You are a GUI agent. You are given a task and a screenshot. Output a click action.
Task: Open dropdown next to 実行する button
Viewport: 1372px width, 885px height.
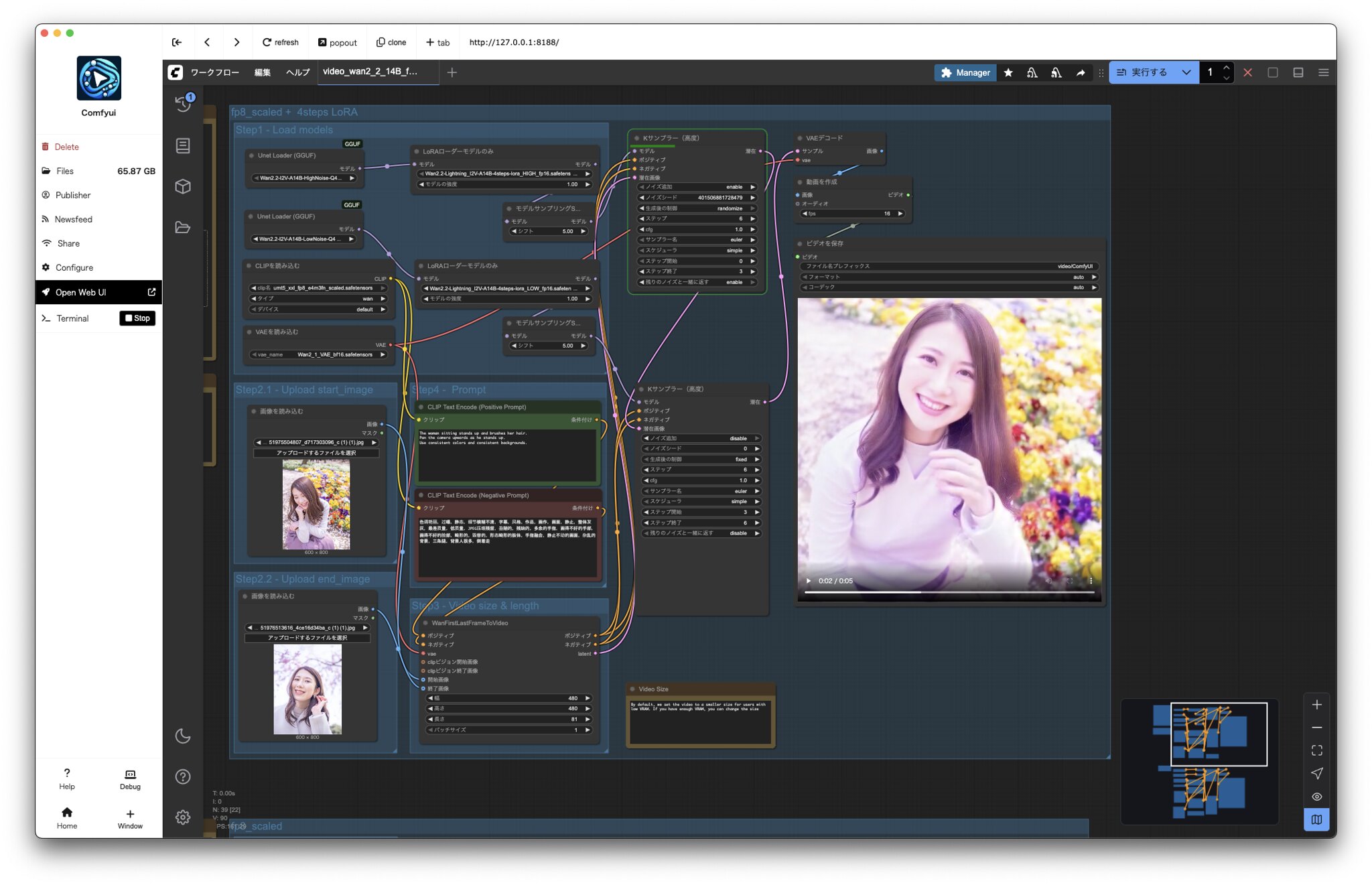[1186, 72]
